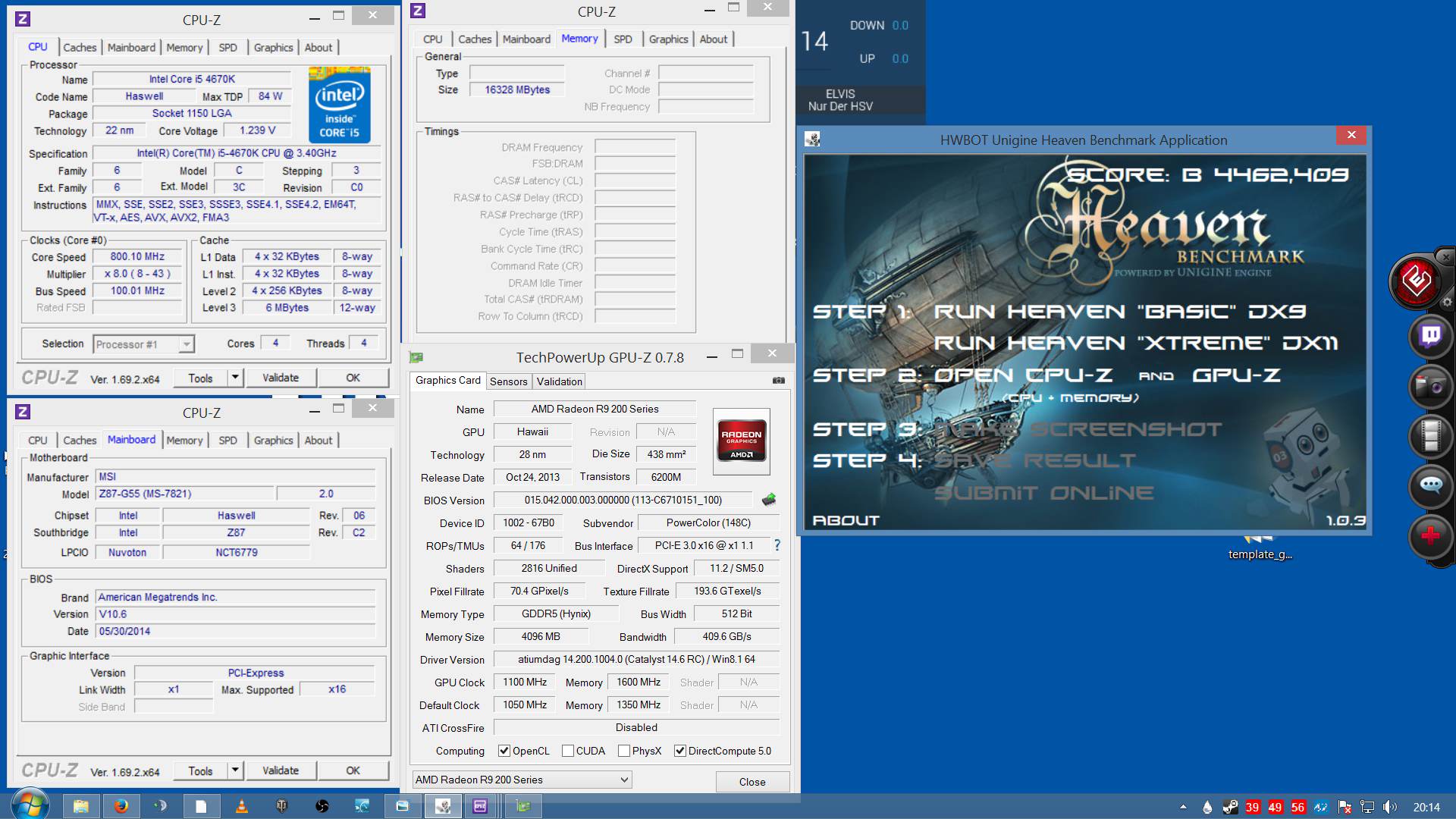Click the camera screenshot button in overlay
The height and width of the screenshot is (819, 1456).
[1430, 386]
